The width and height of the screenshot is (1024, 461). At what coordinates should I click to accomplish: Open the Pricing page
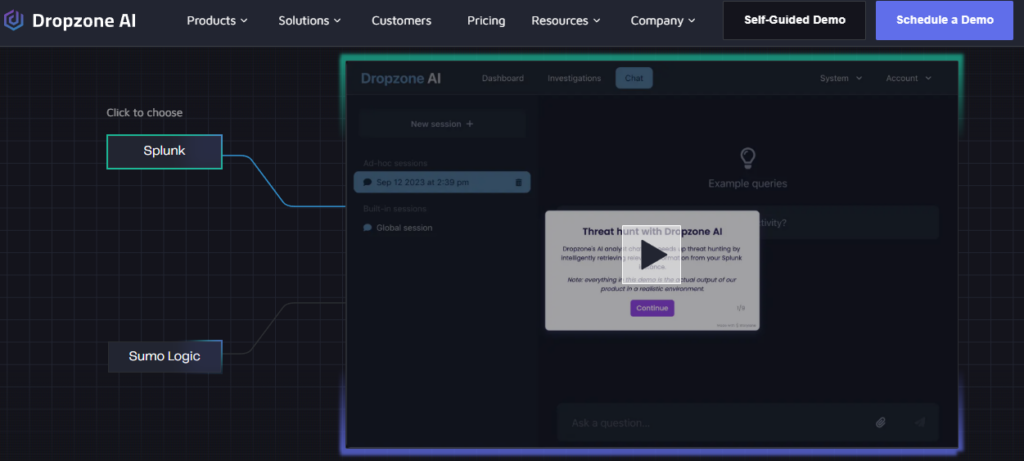click(486, 21)
